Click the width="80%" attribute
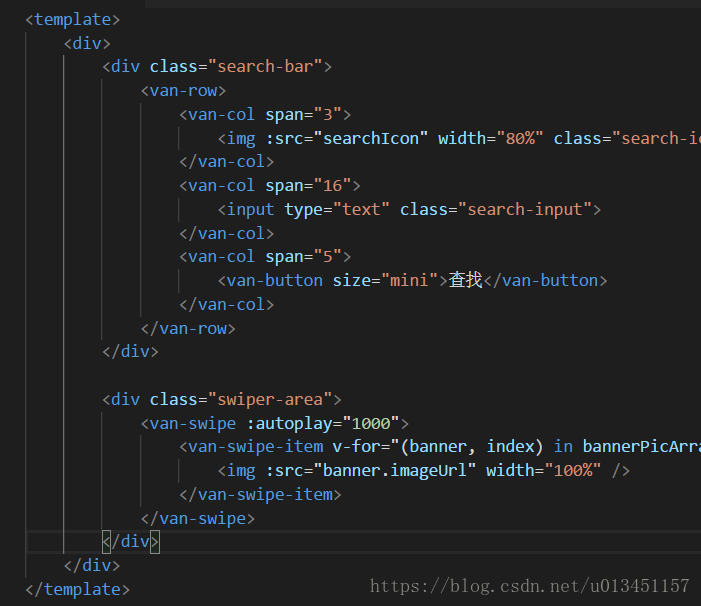The image size is (701, 606). point(490,139)
